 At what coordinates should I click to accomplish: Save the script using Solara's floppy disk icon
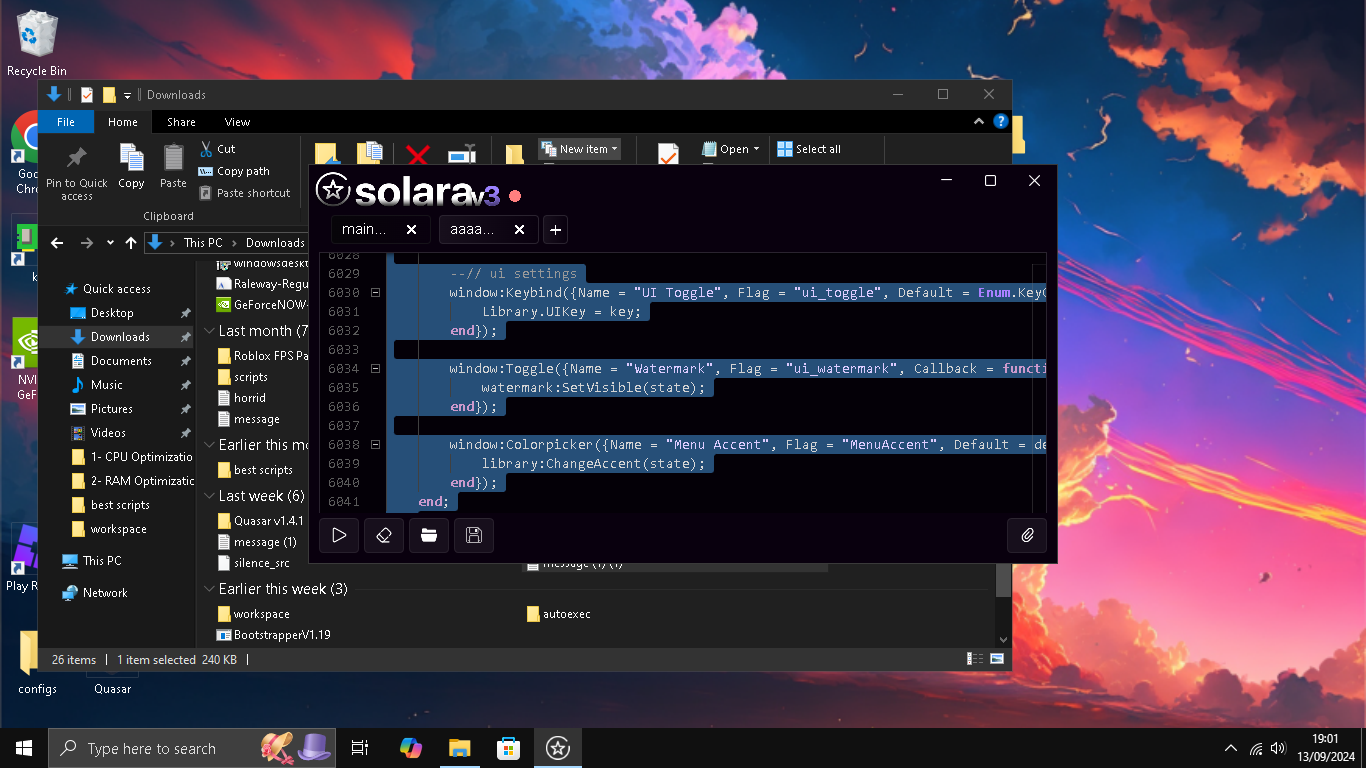click(x=474, y=535)
